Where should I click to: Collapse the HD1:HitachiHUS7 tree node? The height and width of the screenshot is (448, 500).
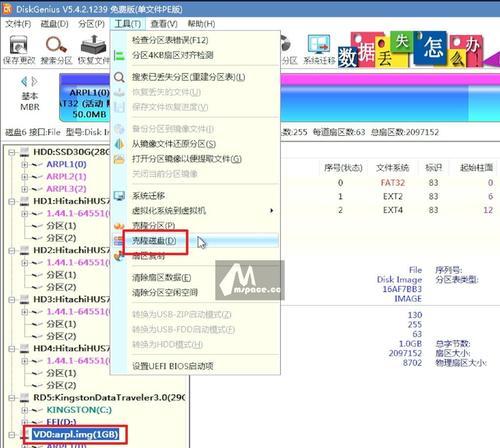click(x=12, y=201)
